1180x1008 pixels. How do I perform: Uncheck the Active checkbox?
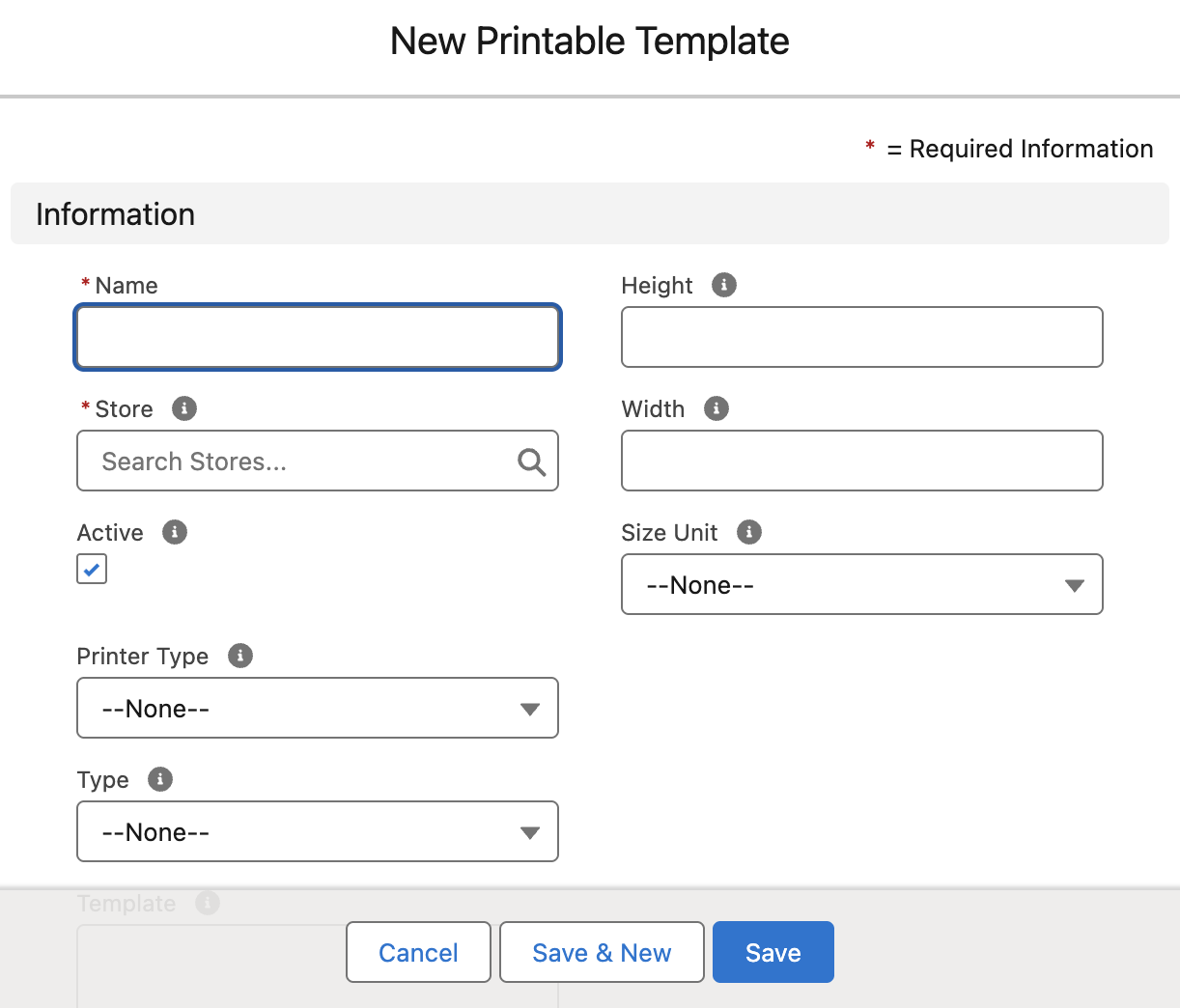91,569
